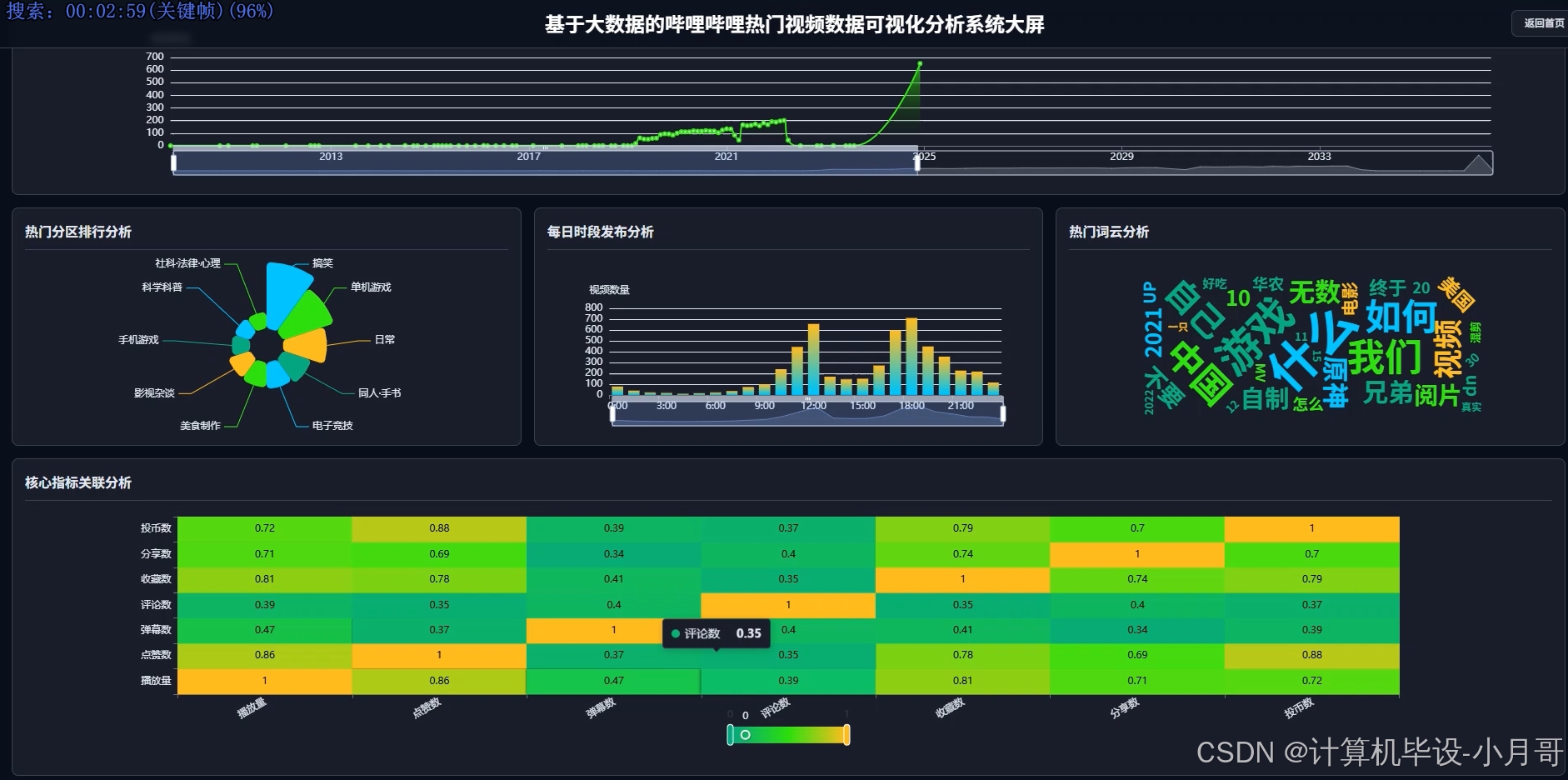Click heatmap cell at row 播放量, column 收藏数
The width and height of the screenshot is (1568, 780).
pos(963,681)
